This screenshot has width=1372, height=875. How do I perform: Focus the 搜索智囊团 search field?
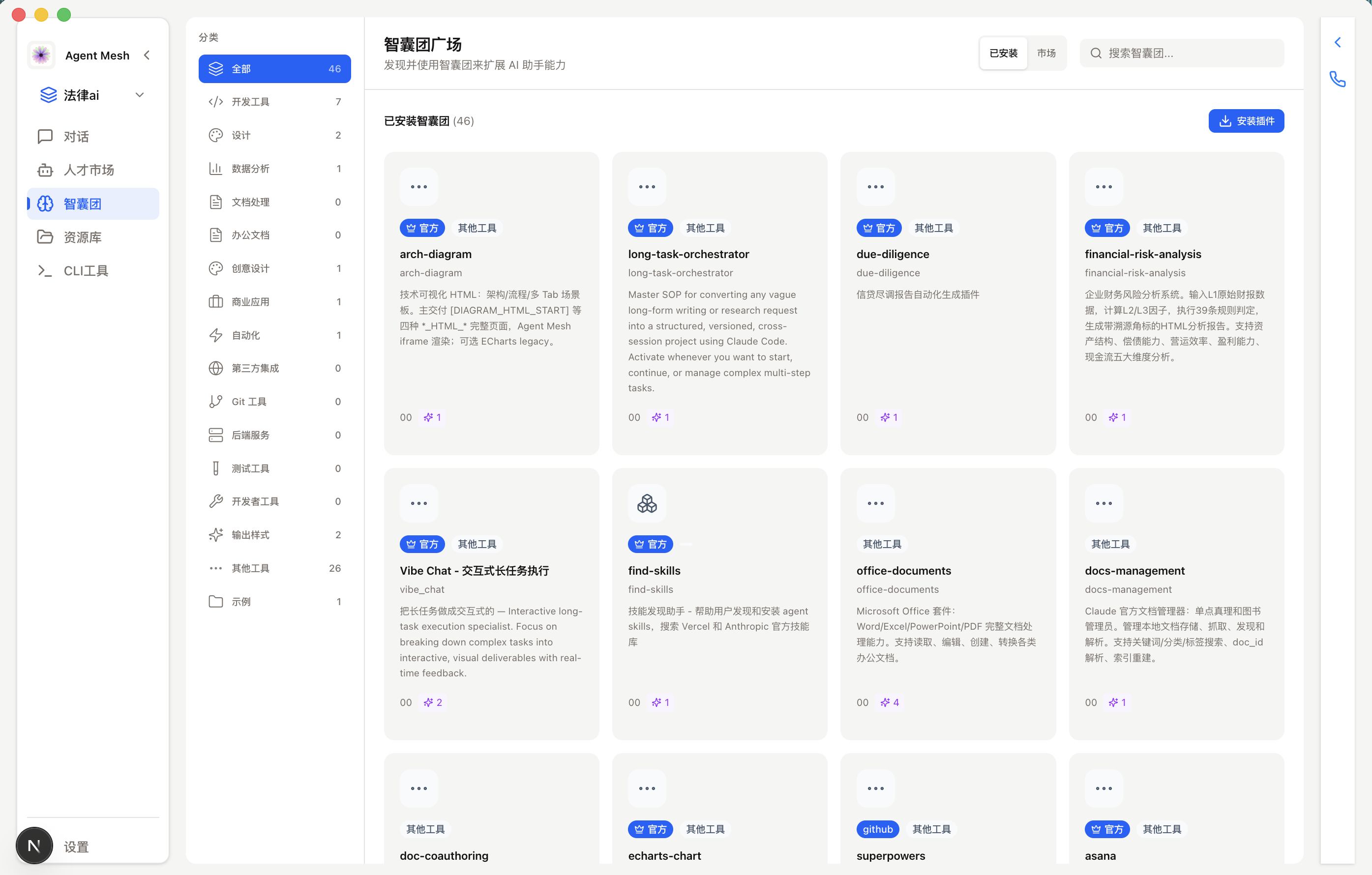click(x=1182, y=53)
